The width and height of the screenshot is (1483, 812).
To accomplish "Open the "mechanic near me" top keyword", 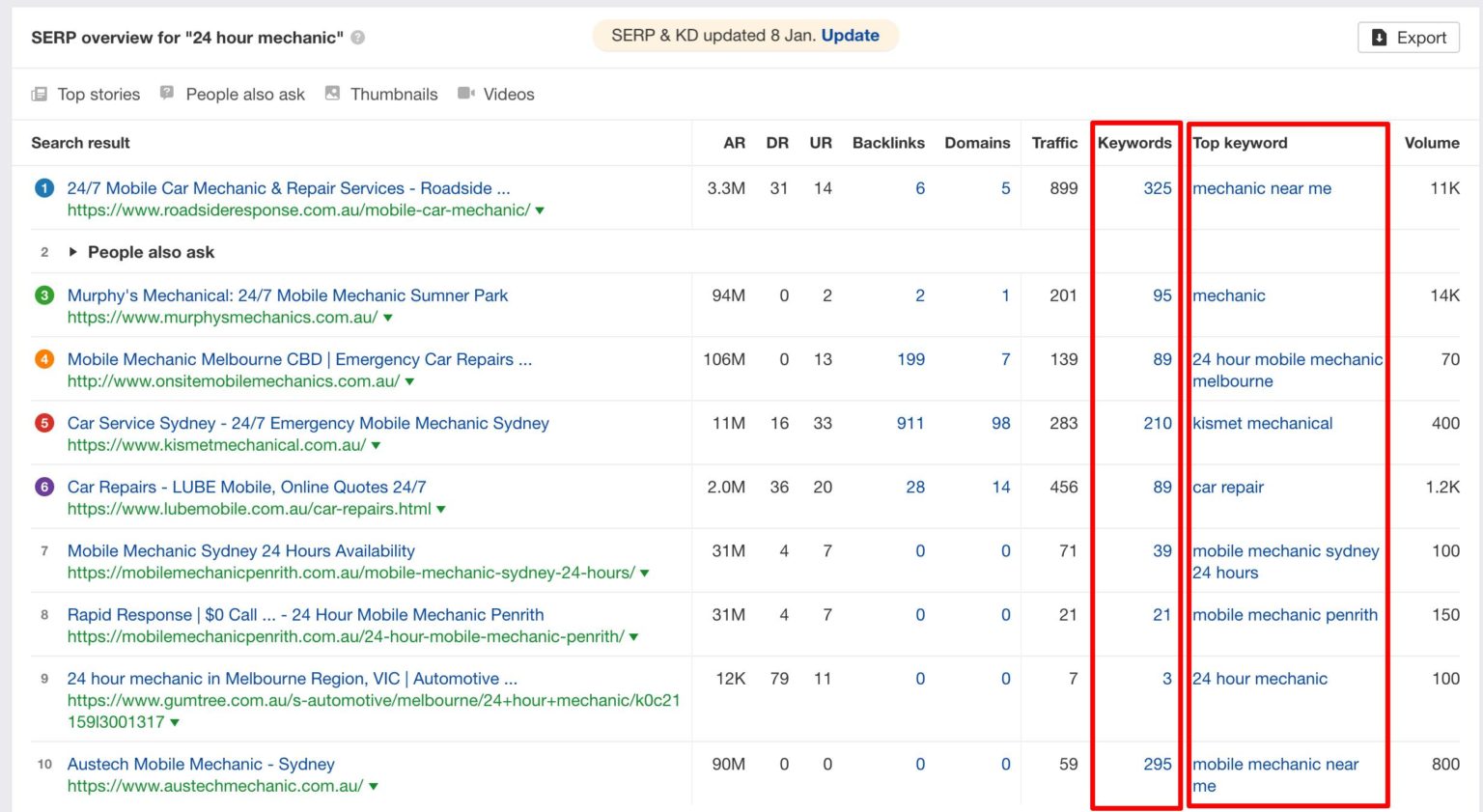I will tap(1261, 188).
